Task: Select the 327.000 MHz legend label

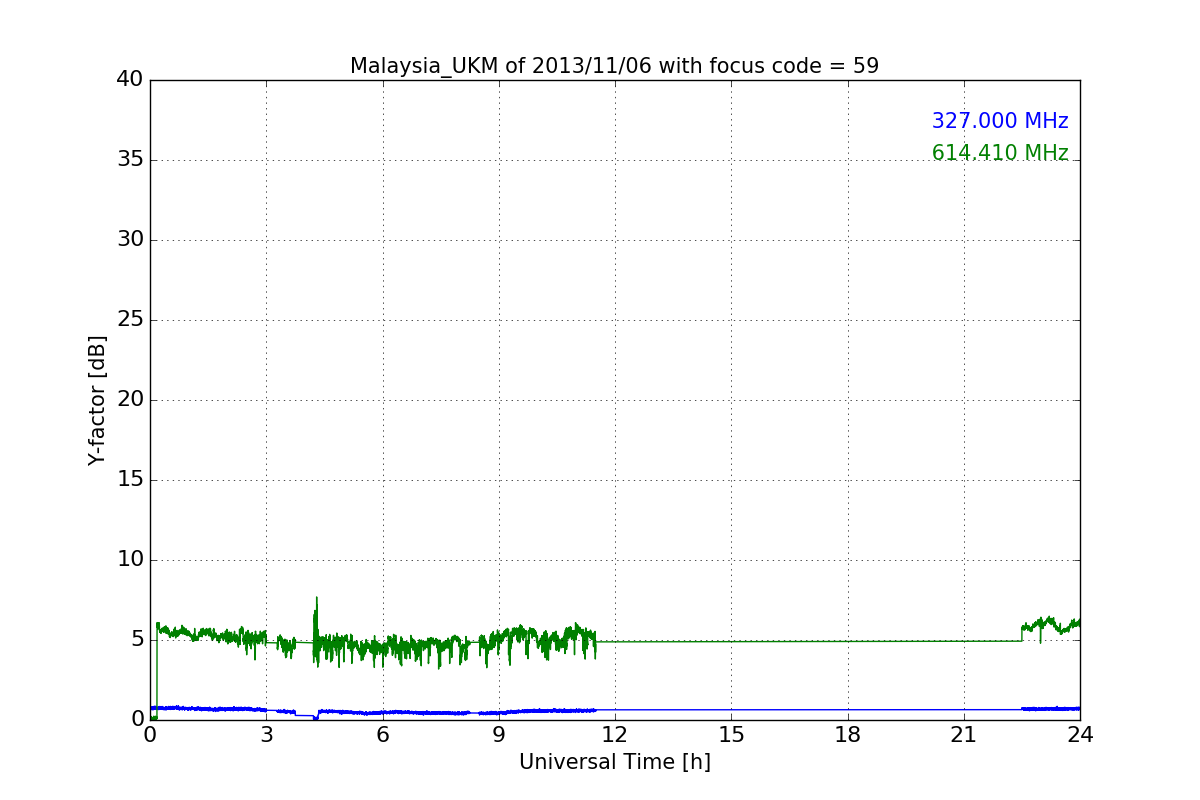Action: [x=1000, y=121]
